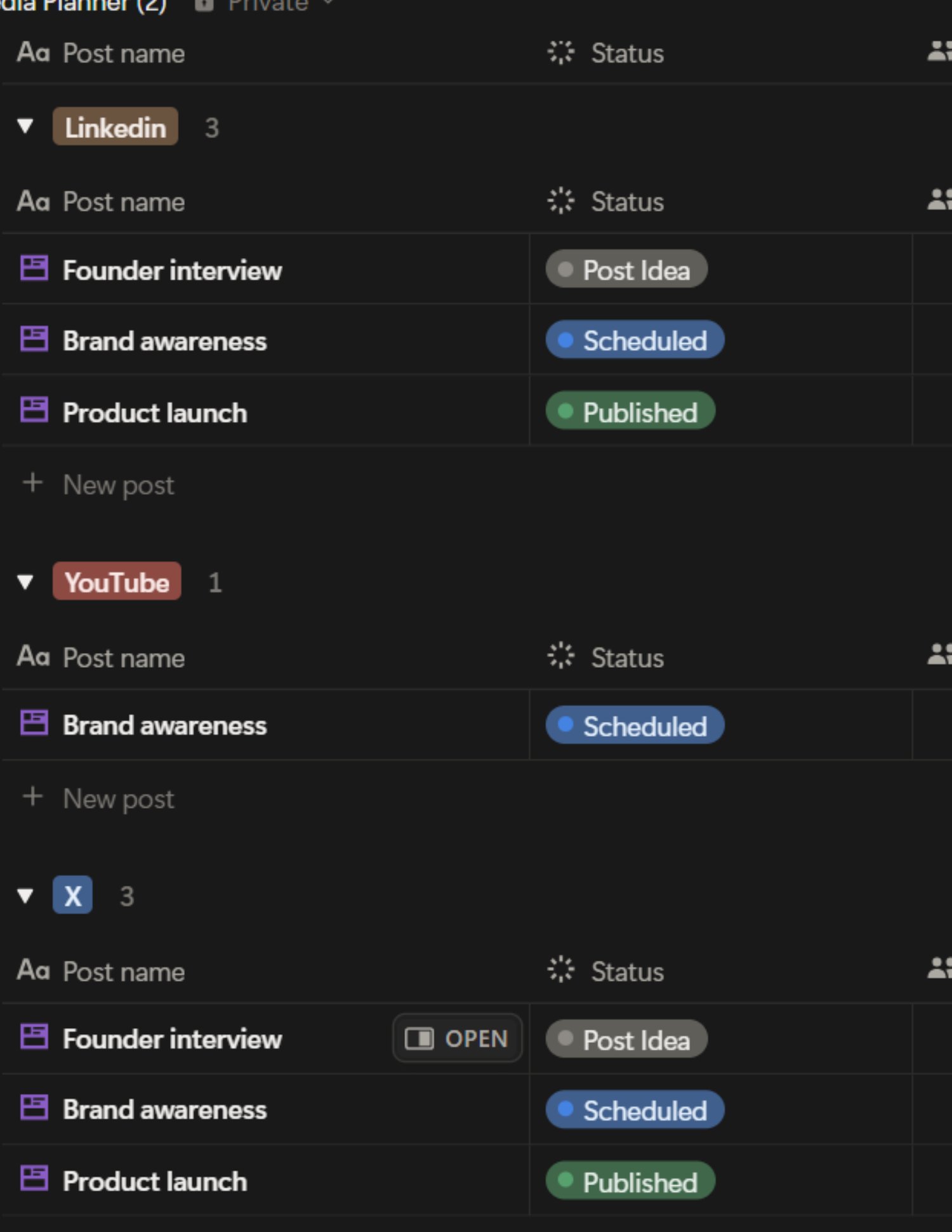Change Post Idea status of Linkedin Founder interview
Viewport: 952px width, 1232px height.
click(626, 269)
